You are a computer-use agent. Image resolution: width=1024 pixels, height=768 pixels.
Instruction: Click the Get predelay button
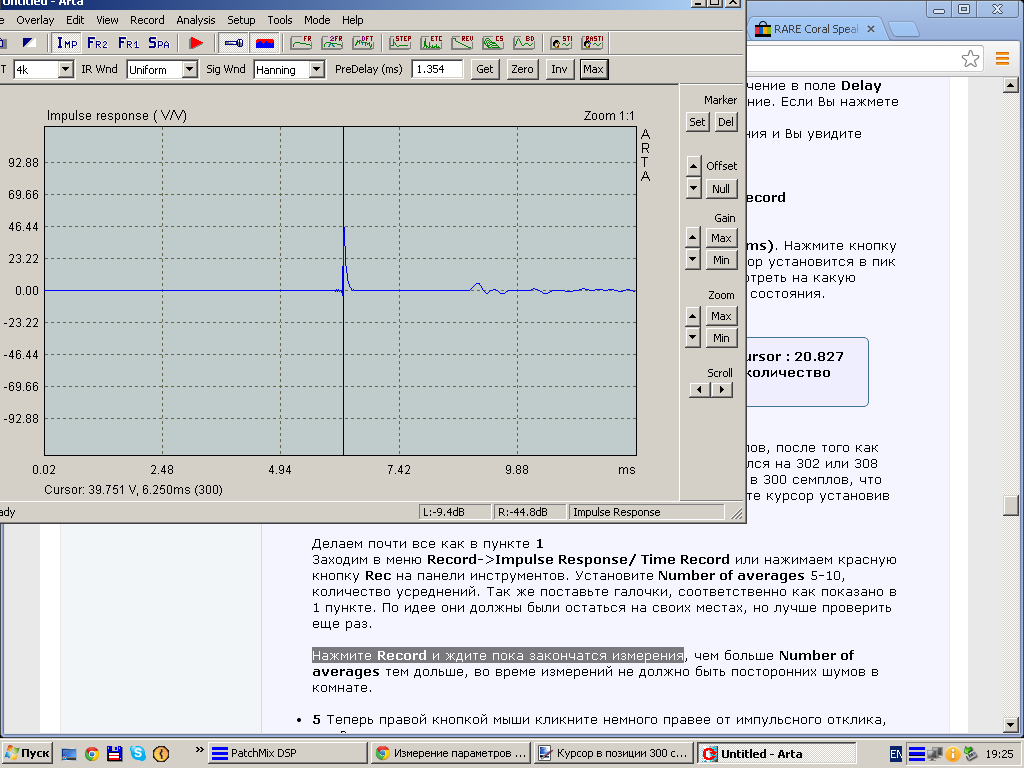pos(485,69)
